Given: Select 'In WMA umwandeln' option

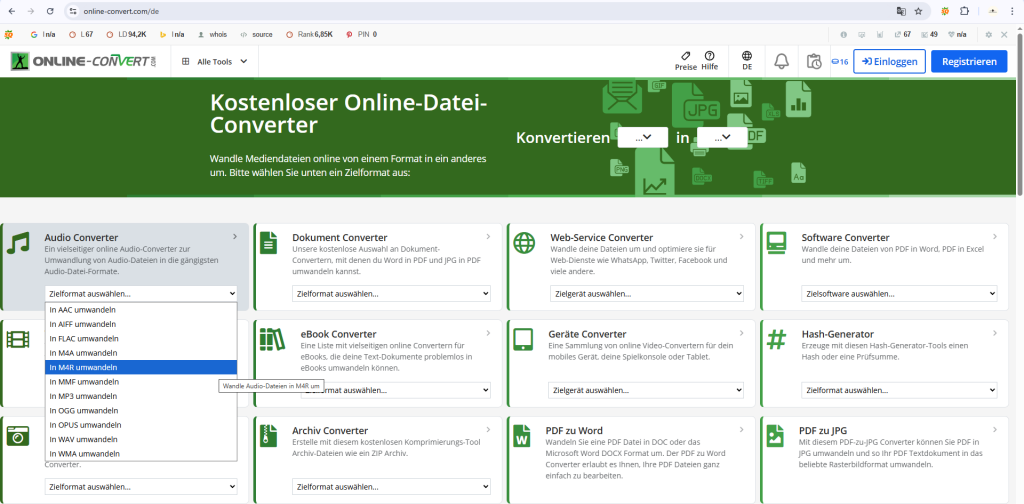Looking at the screenshot, I should 141,454.
